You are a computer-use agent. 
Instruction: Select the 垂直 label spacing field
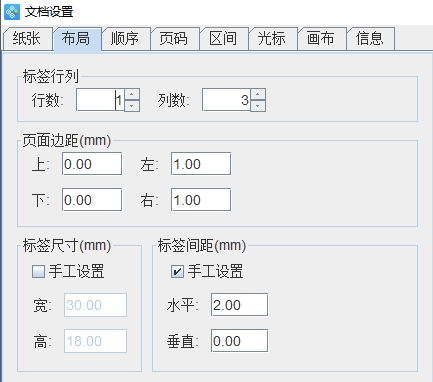239,341
